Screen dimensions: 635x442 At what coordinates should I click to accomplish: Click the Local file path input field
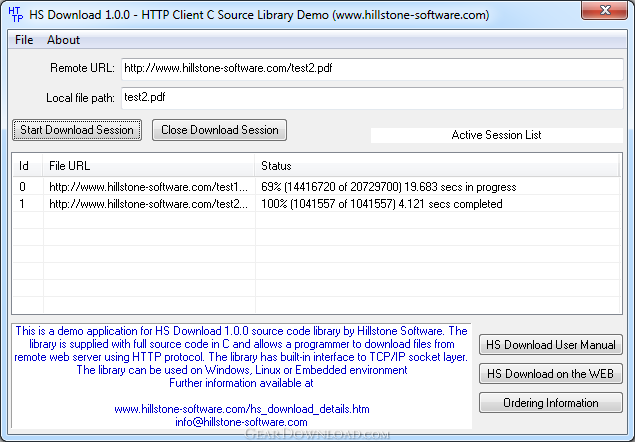pyautogui.click(x=372, y=98)
